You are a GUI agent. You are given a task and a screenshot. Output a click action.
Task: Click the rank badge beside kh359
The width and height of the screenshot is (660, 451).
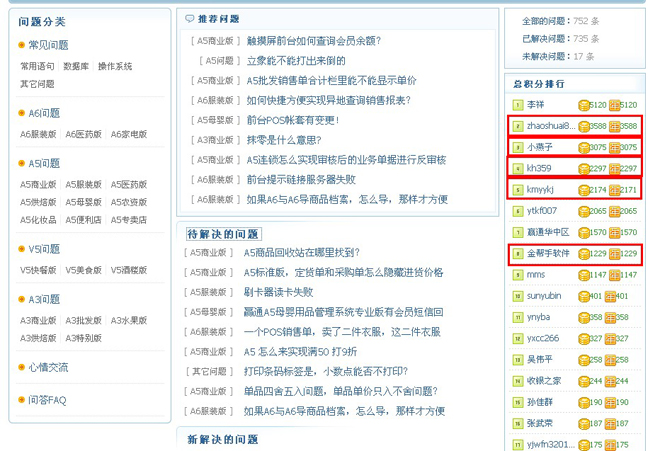tap(517, 168)
